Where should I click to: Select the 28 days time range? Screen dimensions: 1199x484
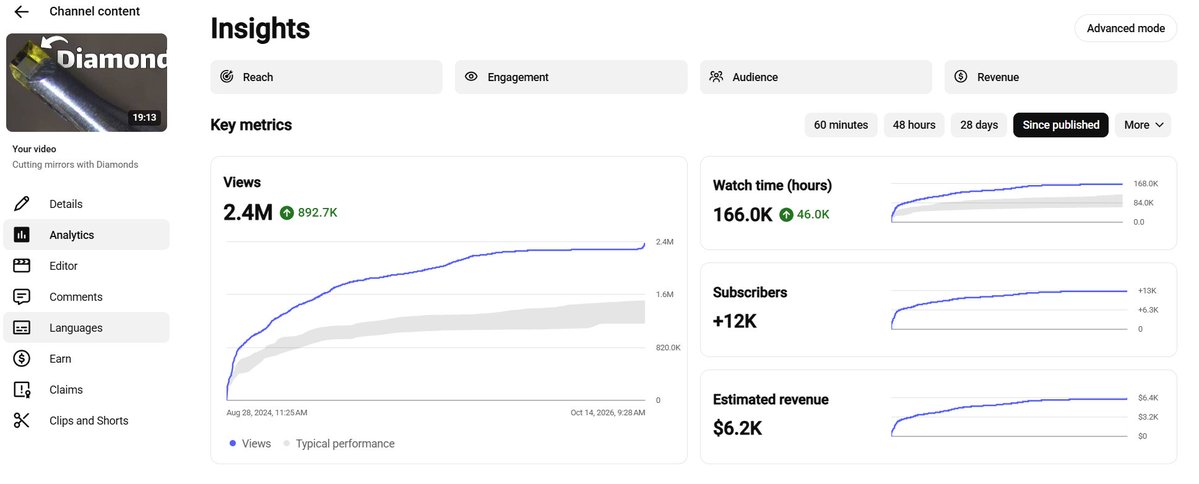979,125
